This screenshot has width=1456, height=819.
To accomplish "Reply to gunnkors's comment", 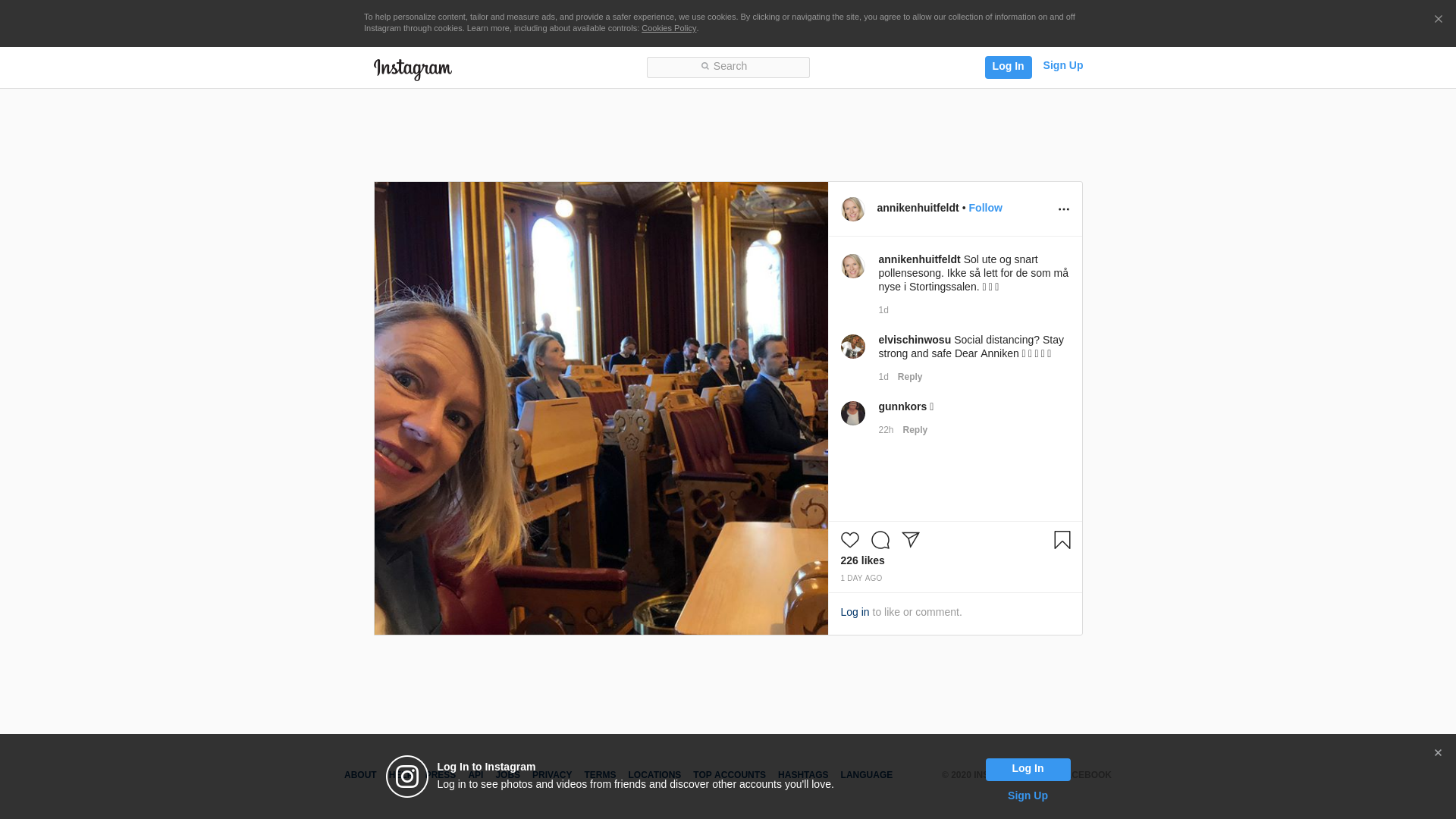I will (x=915, y=430).
